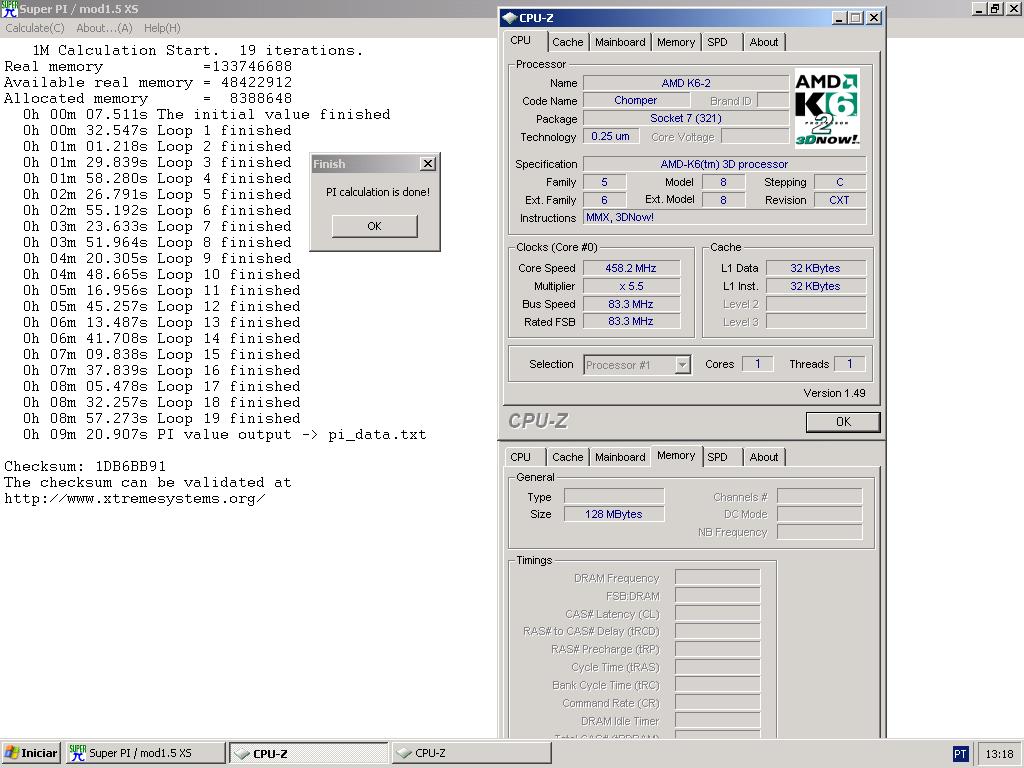Click Technology field showing 0.25 um
This screenshot has height=768, width=1024.
[611, 136]
